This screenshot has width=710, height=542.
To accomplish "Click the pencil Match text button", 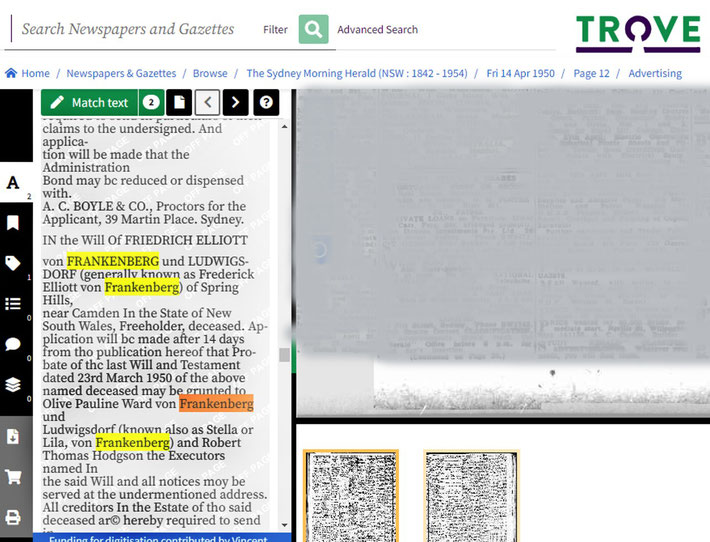I will [x=90, y=102].
